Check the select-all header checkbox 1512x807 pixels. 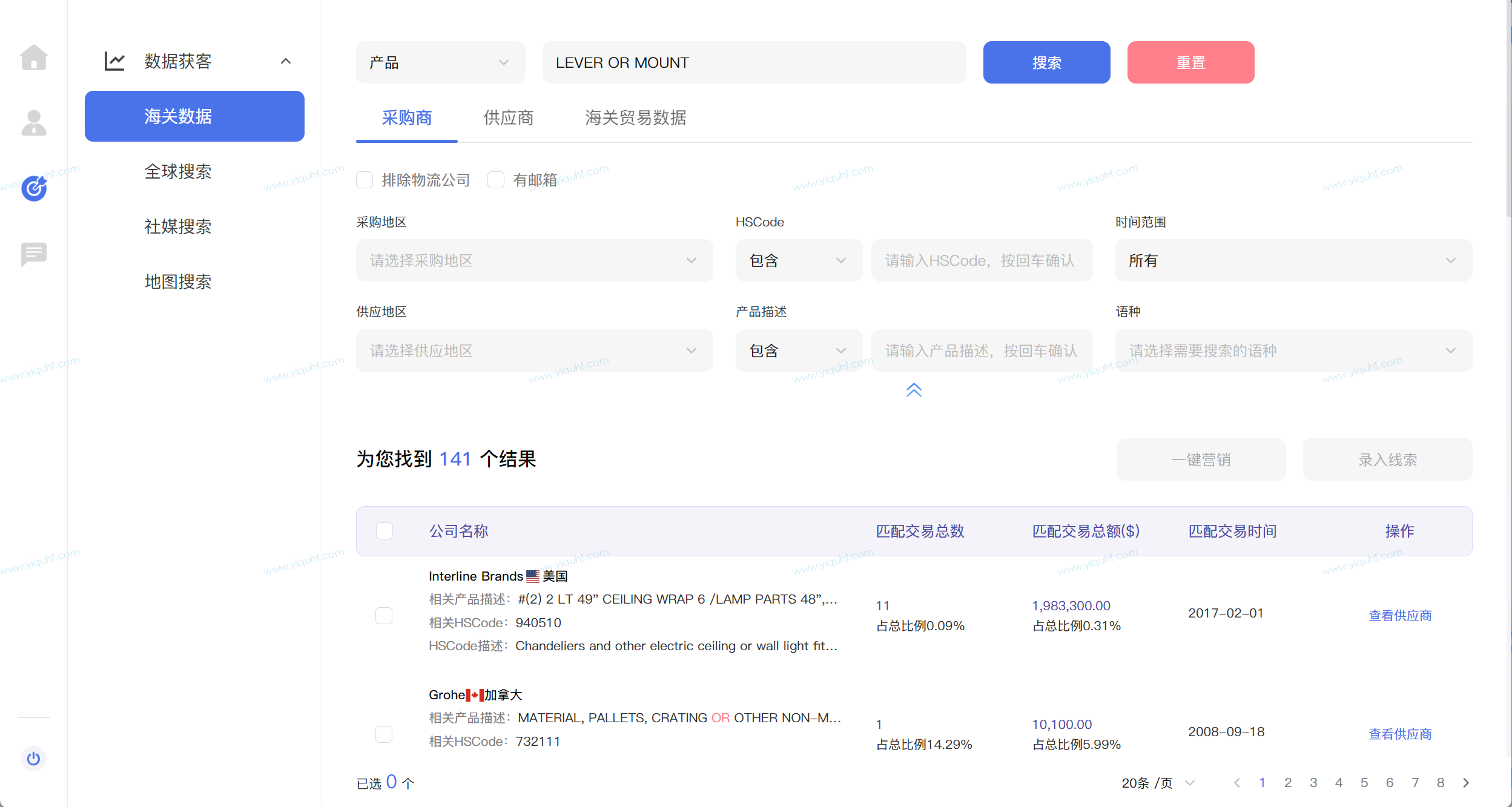tap(385, 531)
